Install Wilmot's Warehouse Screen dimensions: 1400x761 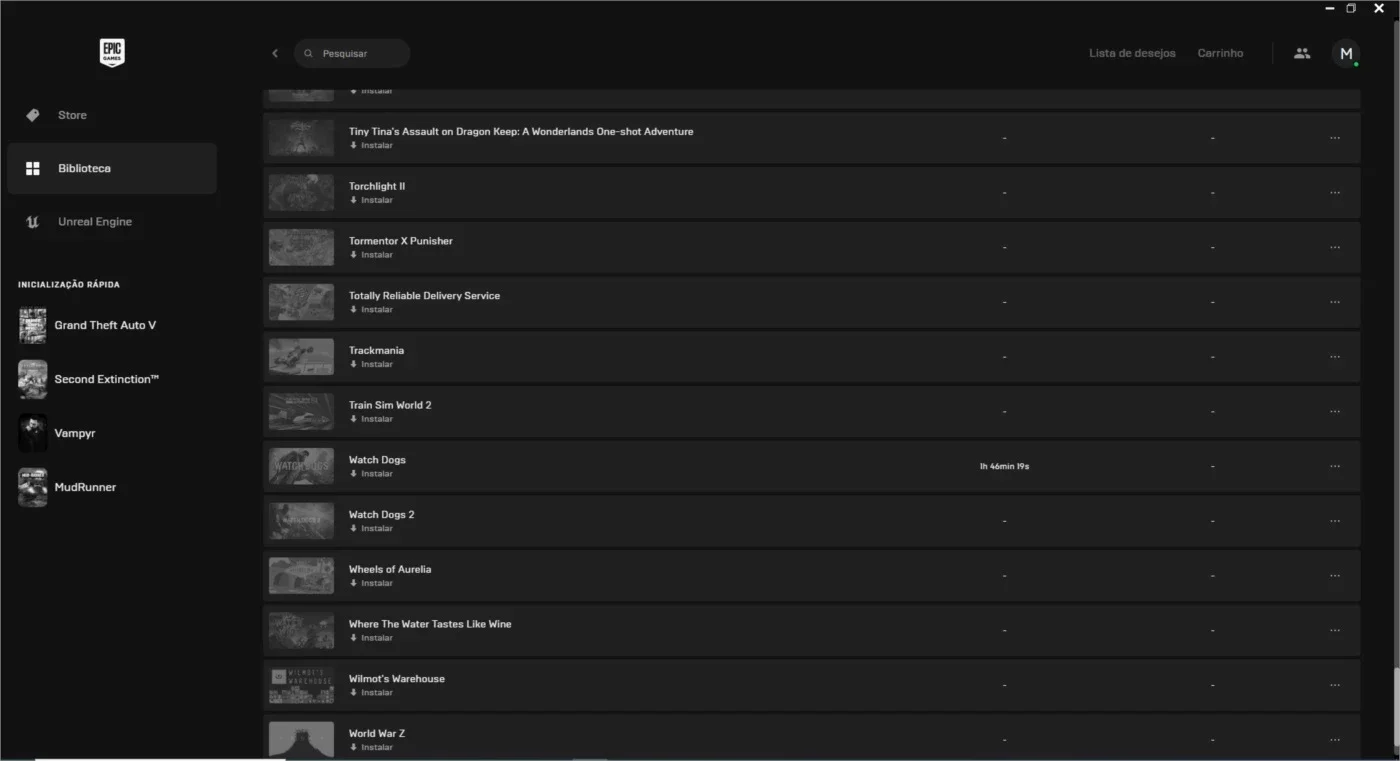tap(371, 692)
